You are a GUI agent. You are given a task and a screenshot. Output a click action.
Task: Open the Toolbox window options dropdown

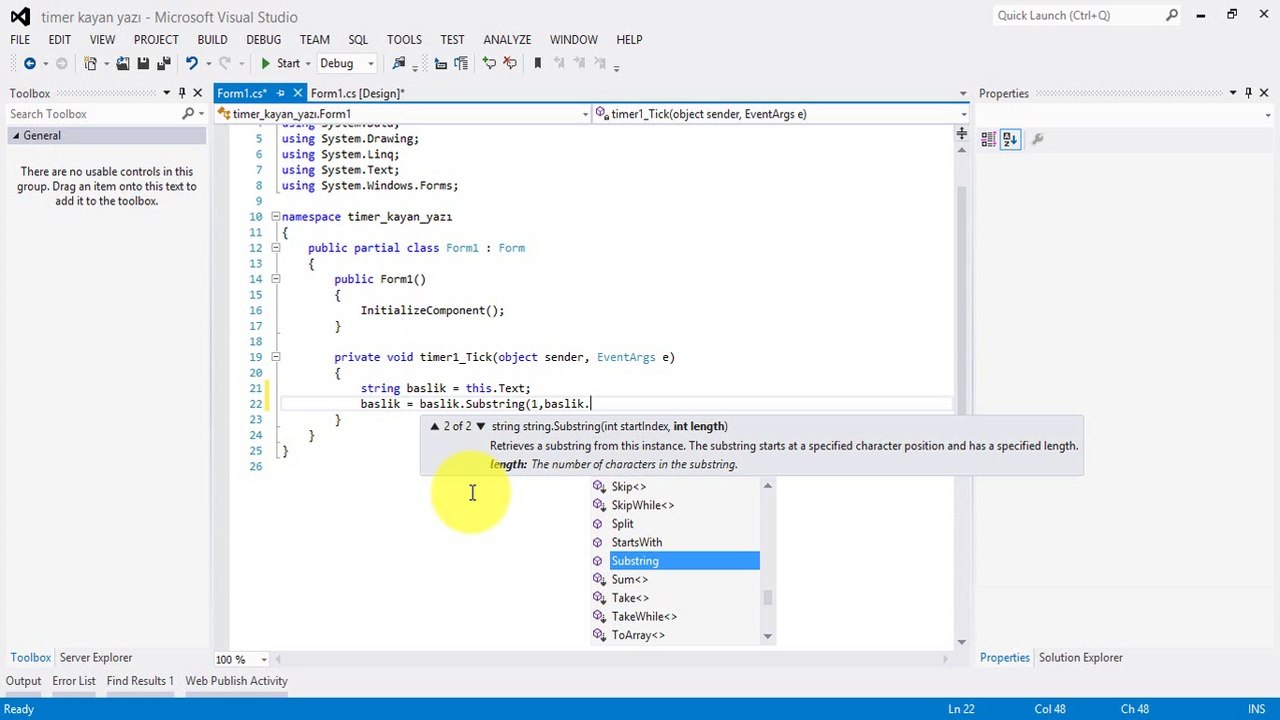pos(166,94)
